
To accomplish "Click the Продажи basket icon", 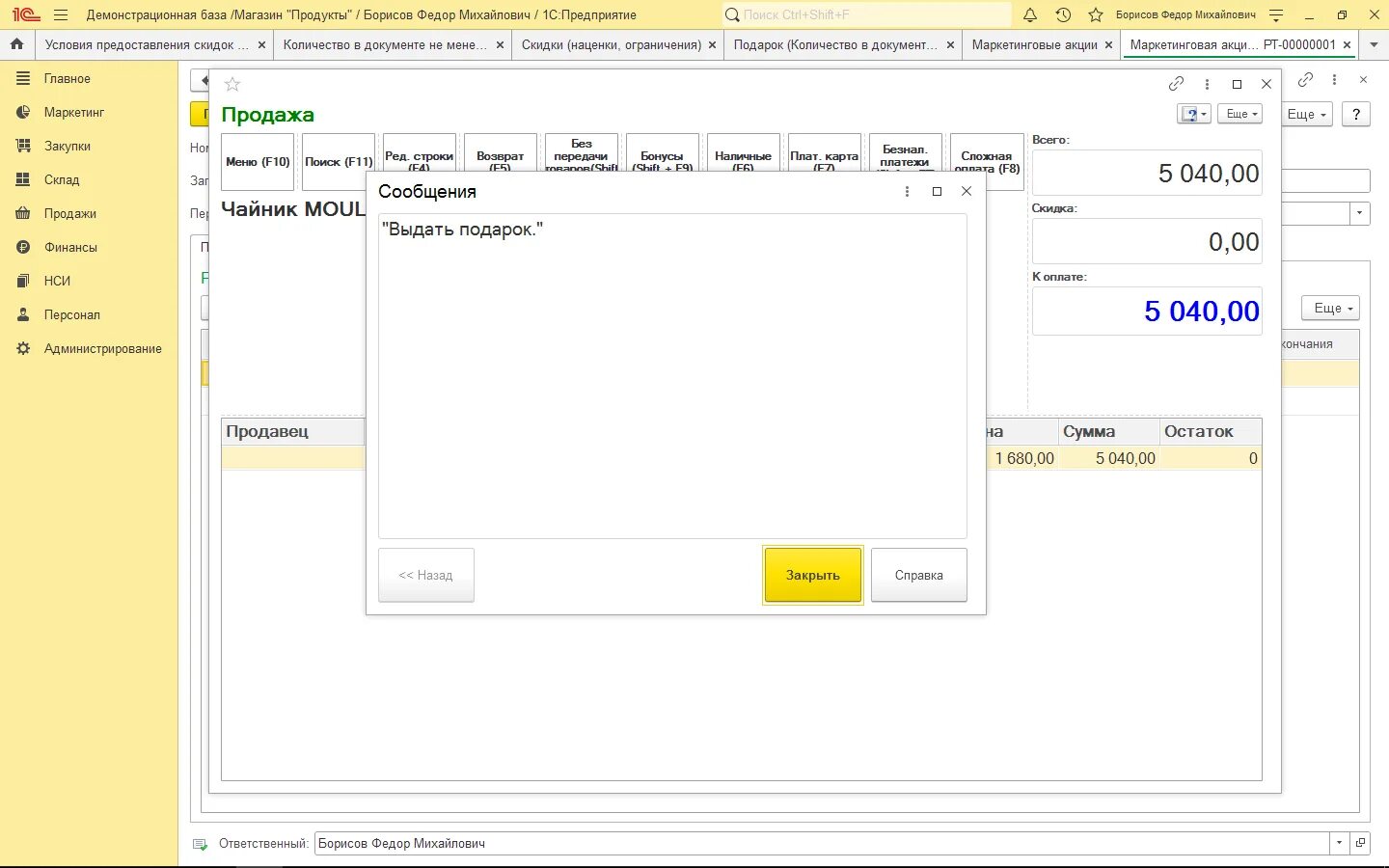I will [23, 213].
